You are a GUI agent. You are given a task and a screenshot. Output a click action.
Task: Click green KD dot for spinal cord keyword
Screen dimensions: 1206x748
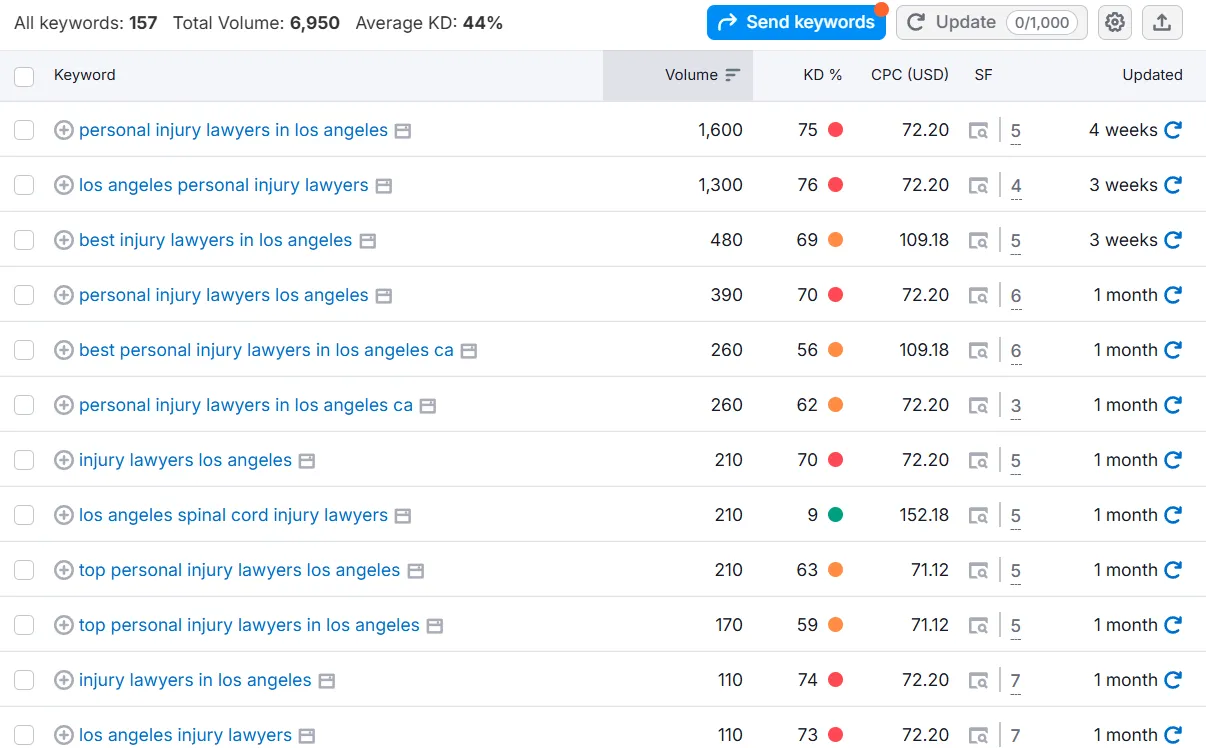pos(835,515)
